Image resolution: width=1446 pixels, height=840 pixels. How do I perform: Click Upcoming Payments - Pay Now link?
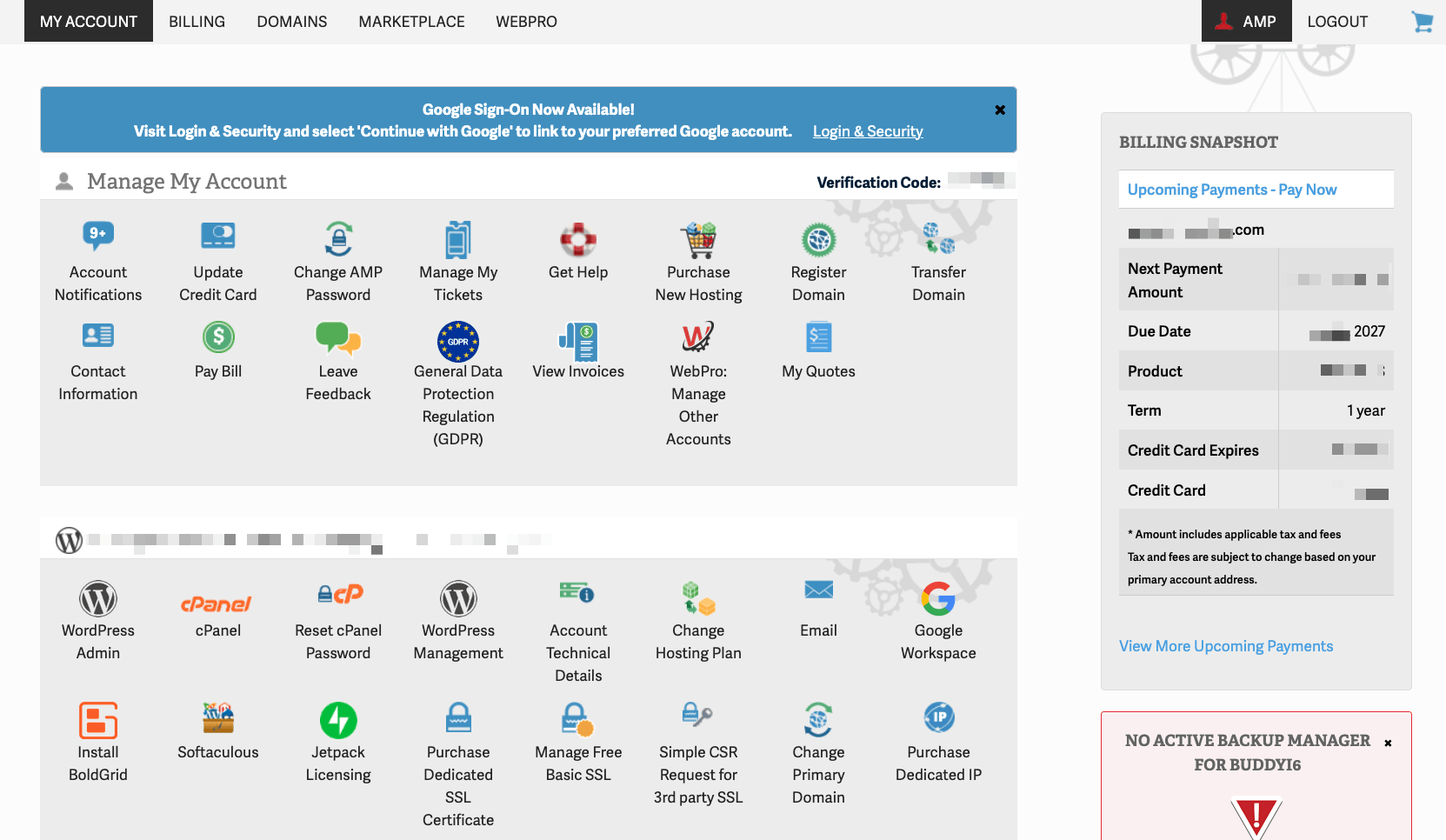tap(1231, 190)
